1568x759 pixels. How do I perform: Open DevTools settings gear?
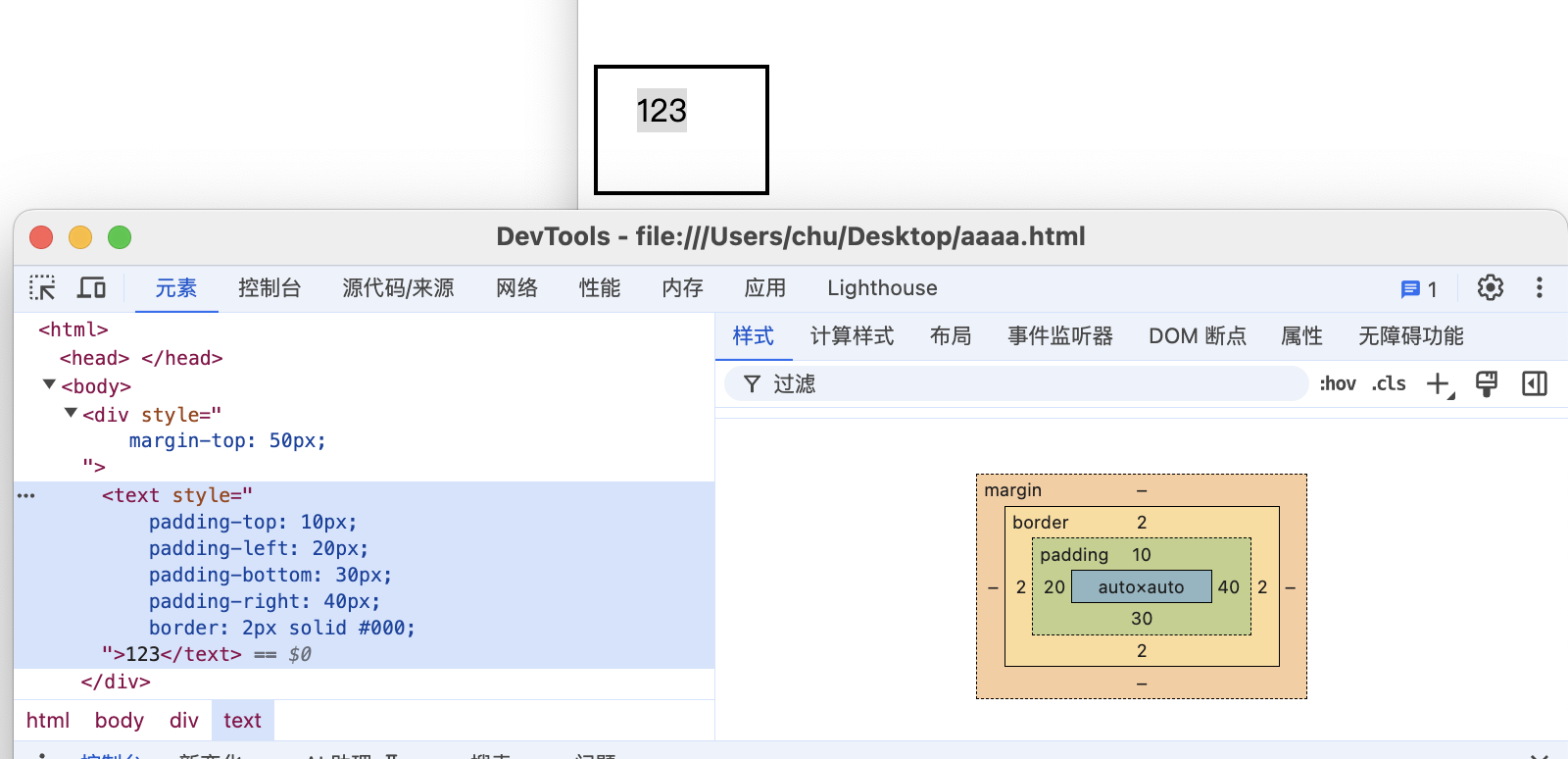click(1490, 287)
